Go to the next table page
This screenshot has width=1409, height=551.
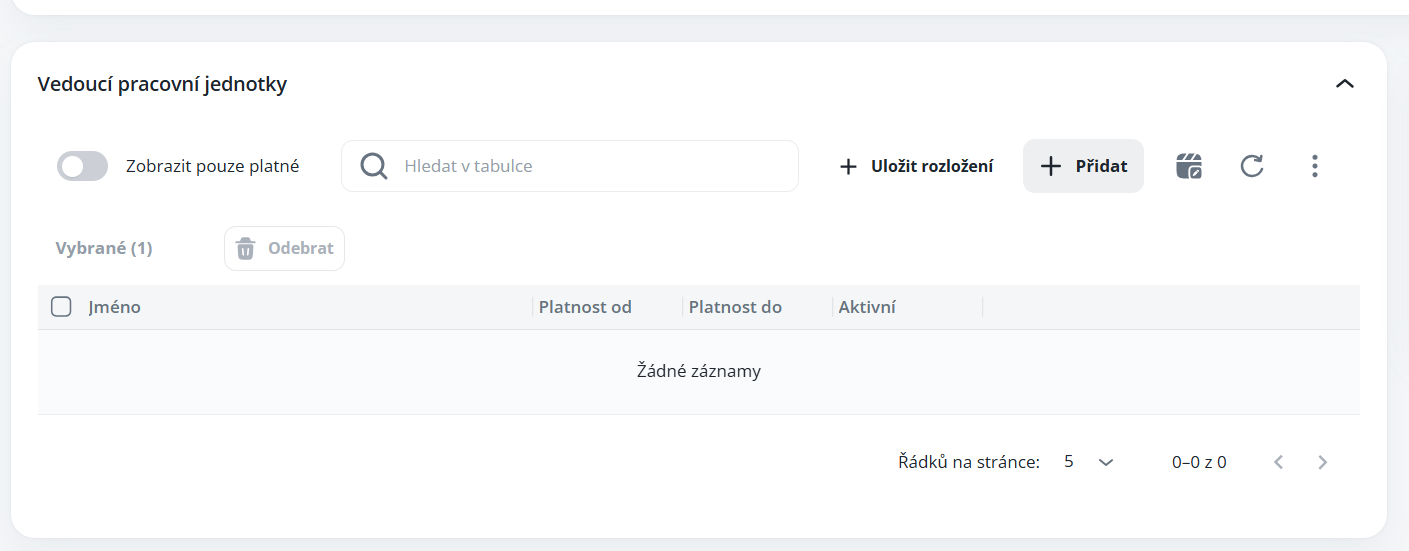(1323, 462)
